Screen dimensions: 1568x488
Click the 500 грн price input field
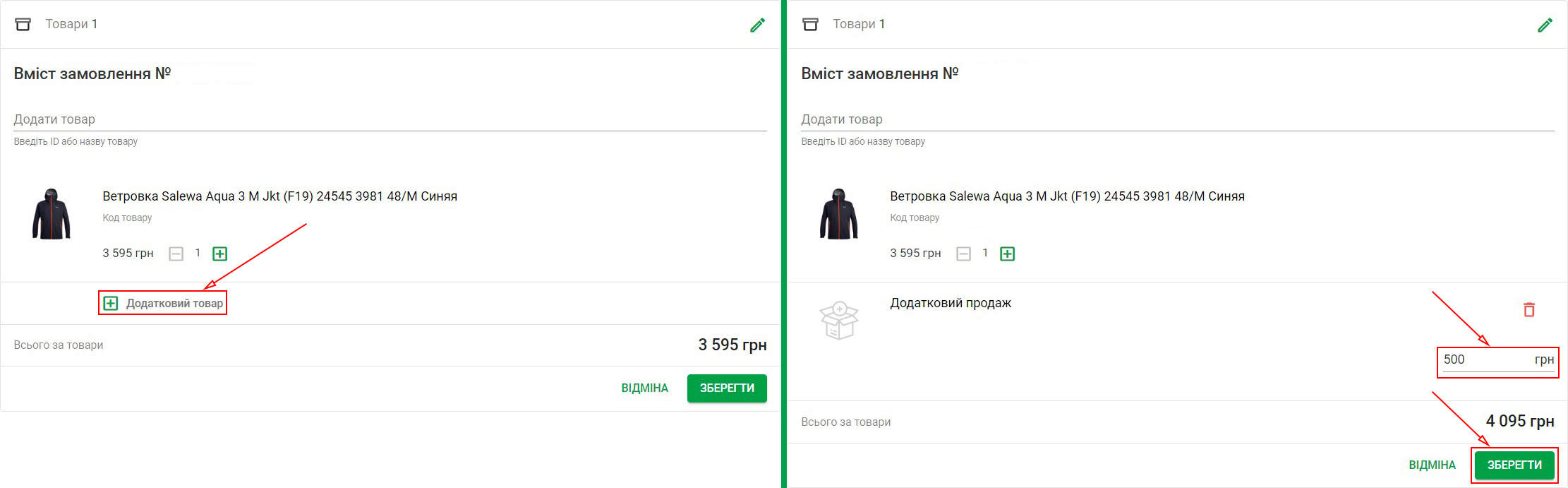[1498, 360]
